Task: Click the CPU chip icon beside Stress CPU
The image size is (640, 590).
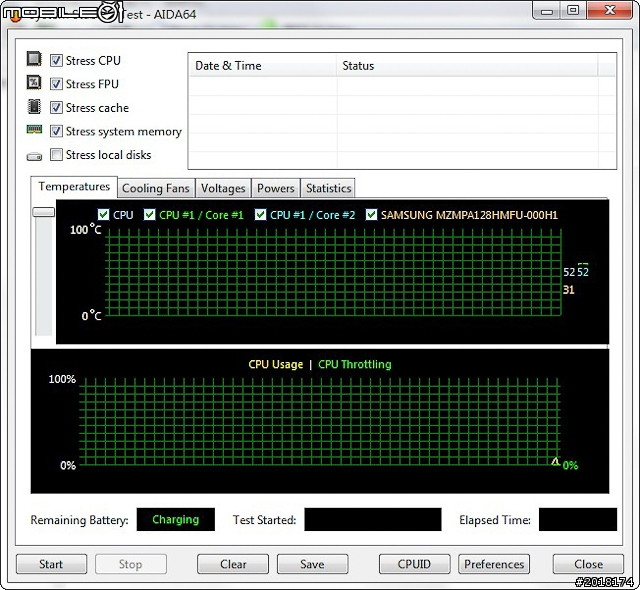Action: pos(34,60)
